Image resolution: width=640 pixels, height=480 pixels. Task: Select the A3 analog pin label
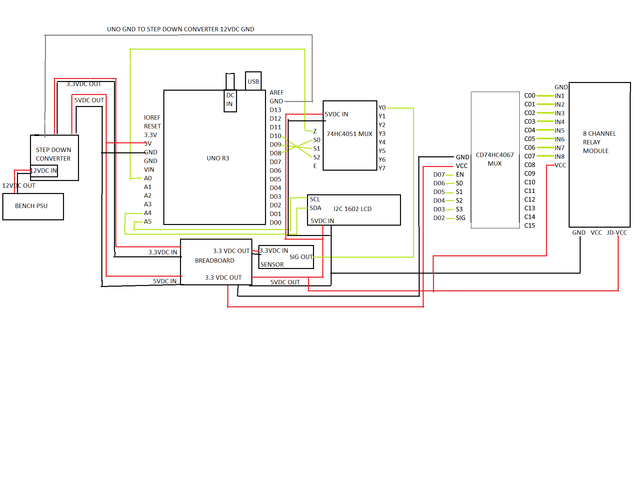tap(148, 204)
